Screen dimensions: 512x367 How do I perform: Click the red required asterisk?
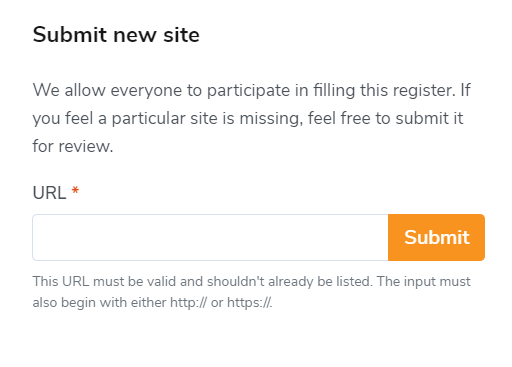pyautogui.click(x=75, y=191)
